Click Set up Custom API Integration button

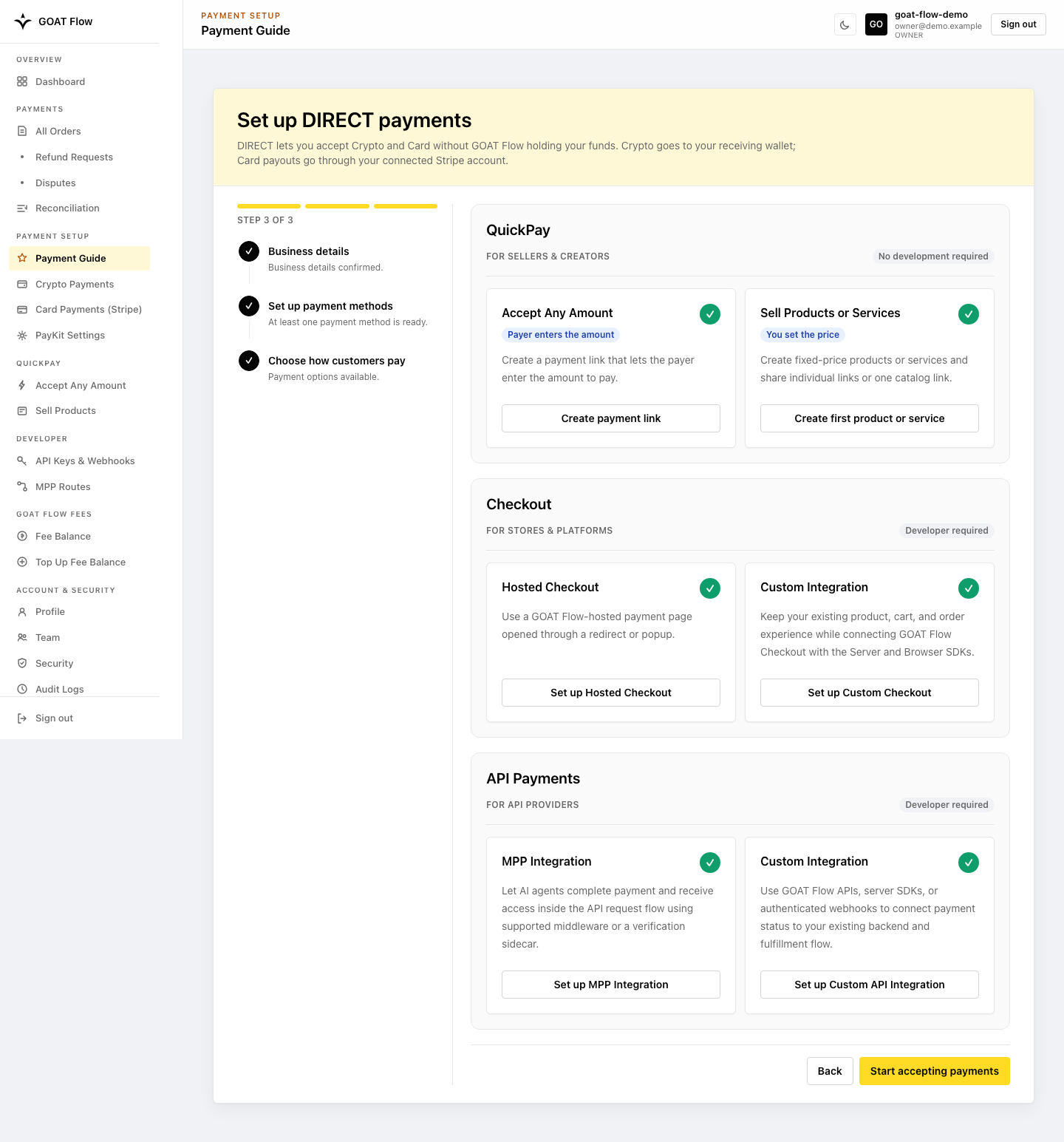click(x=870, y=985)
